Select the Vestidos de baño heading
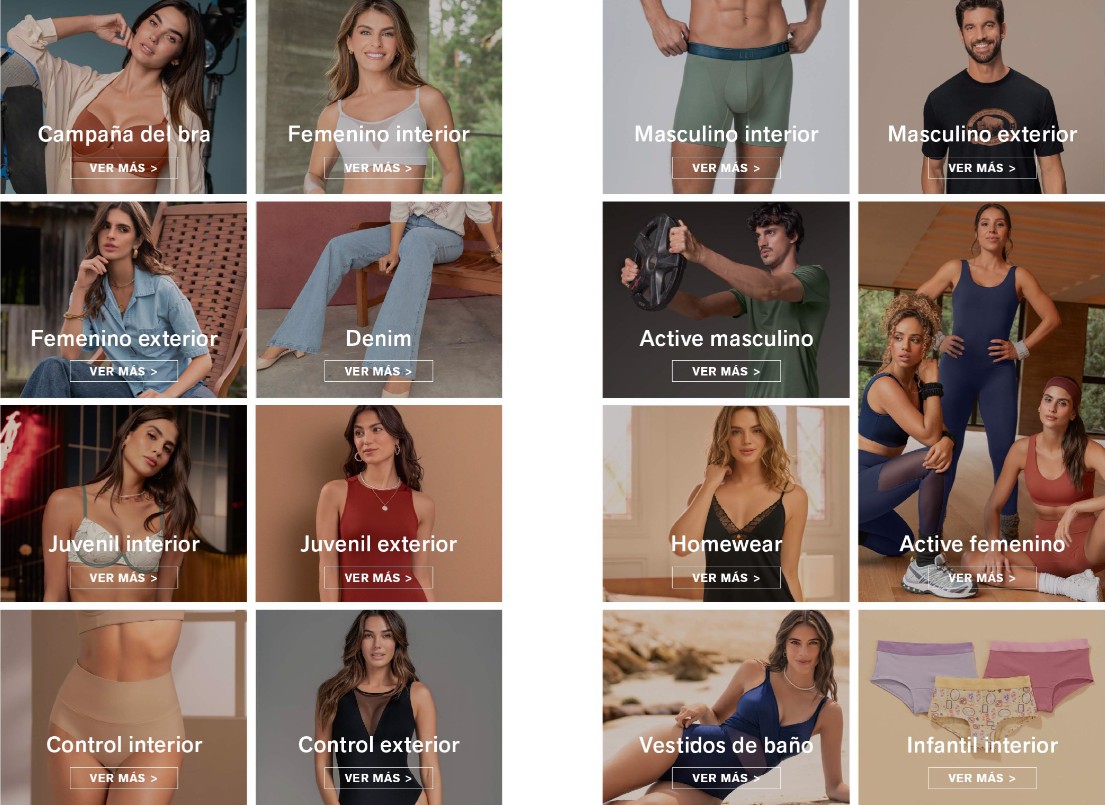Viewport: 1105px width, 805px height. coord(726,745)
